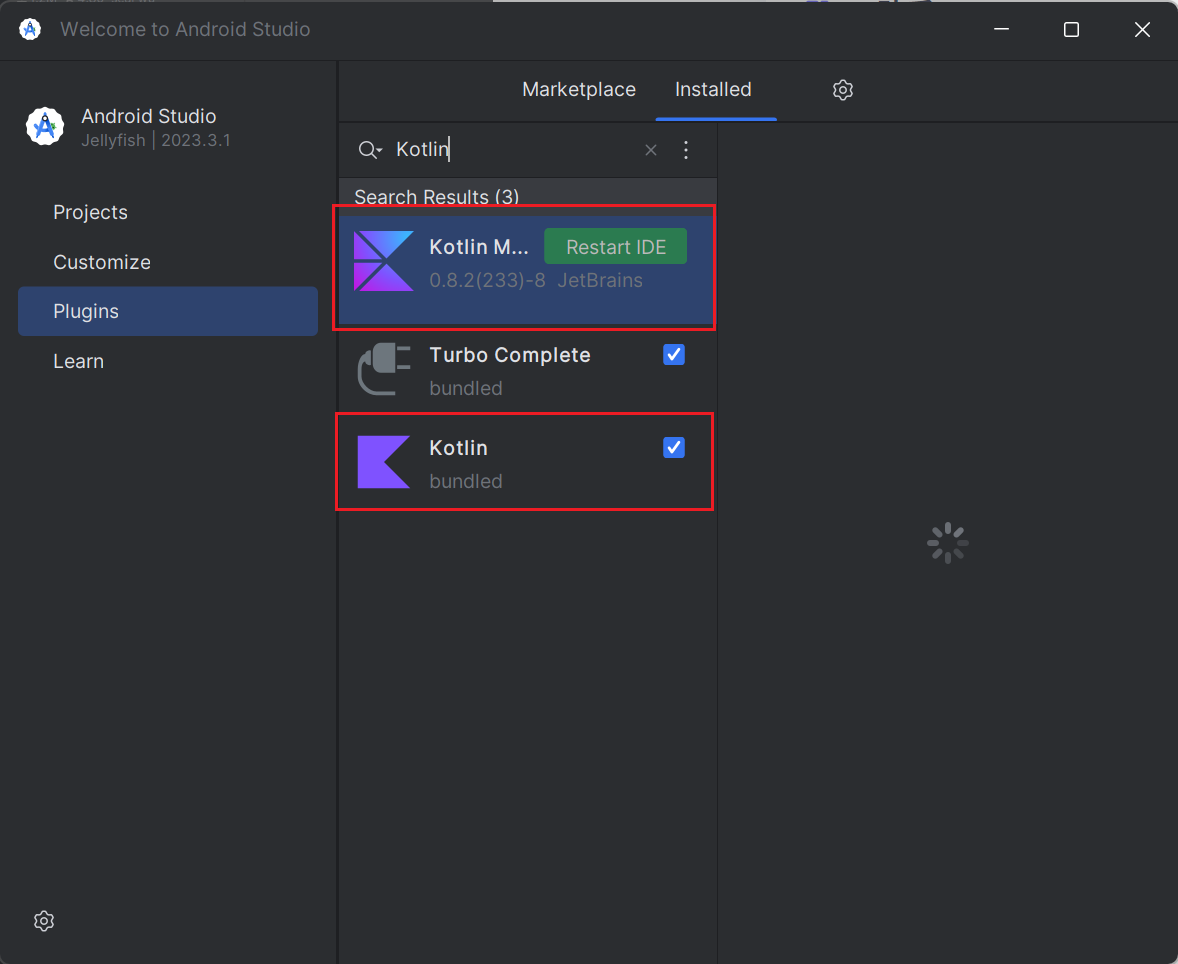Select the Turbo Complete plugin row
Image resolution: width=1178 pixels, height=964 pixels.
(527, 370)
